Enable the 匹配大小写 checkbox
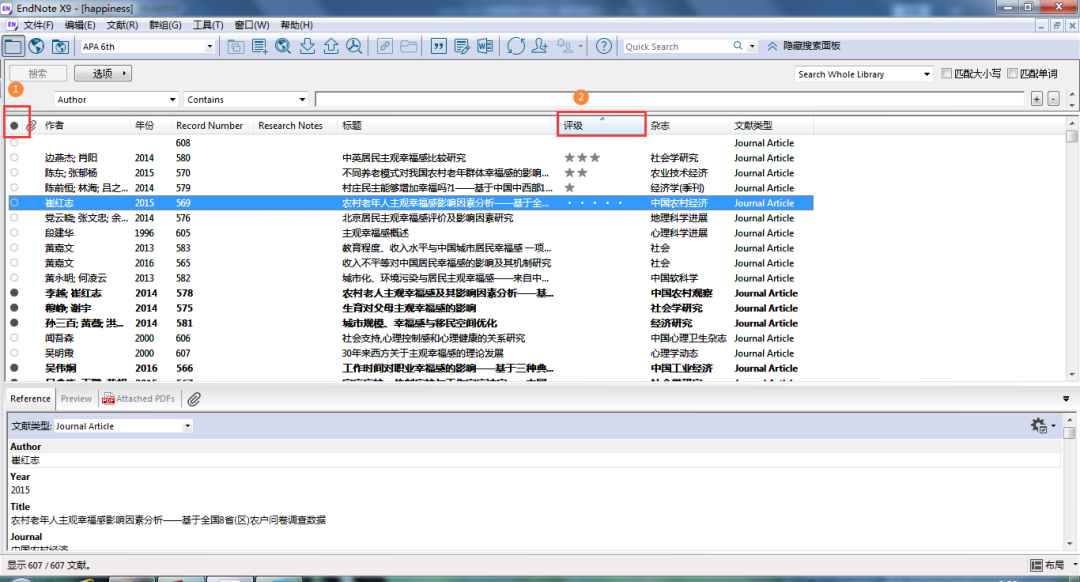 [x=946, y=74]
